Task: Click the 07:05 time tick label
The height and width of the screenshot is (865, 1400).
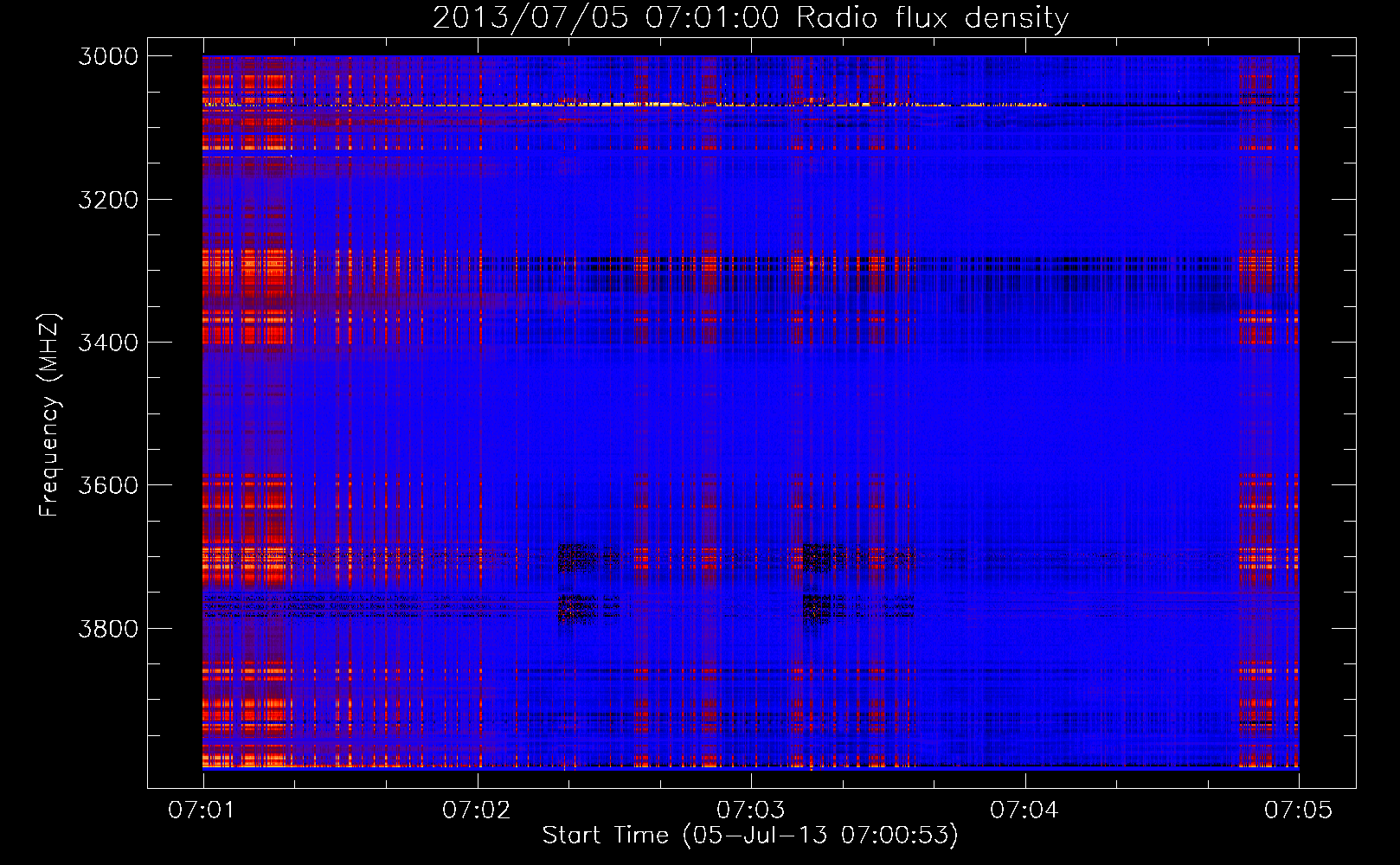Action: 1299,811
